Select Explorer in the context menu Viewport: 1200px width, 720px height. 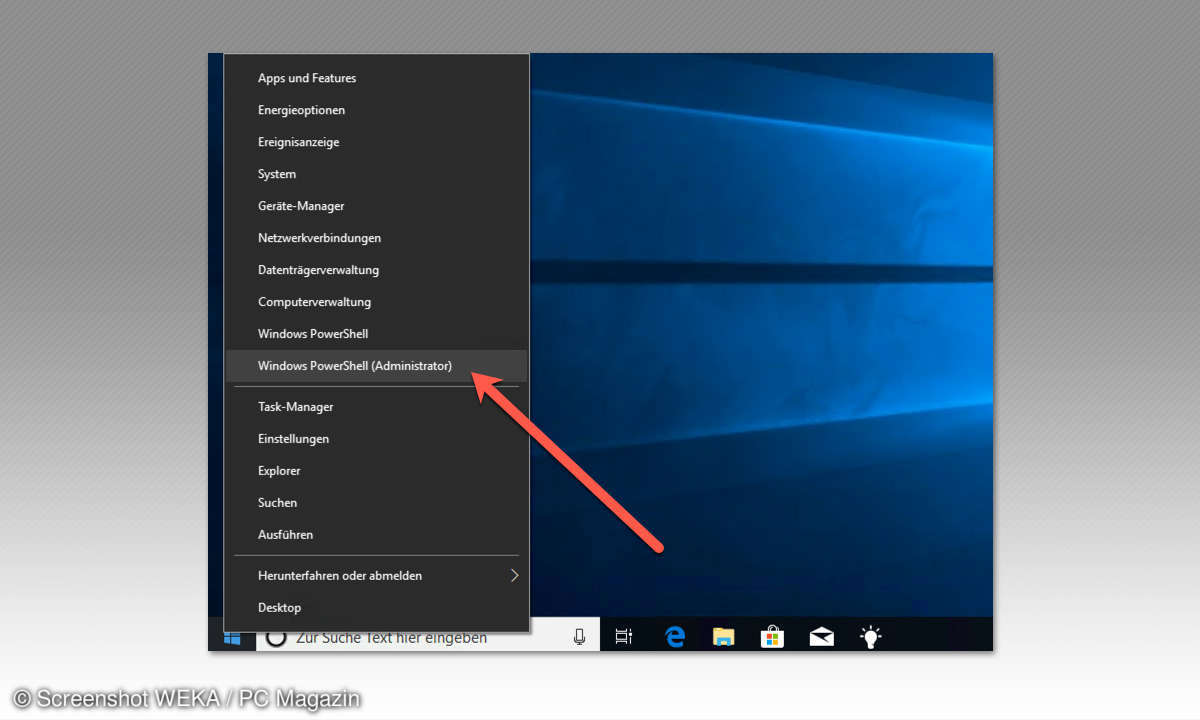point(376,471)
